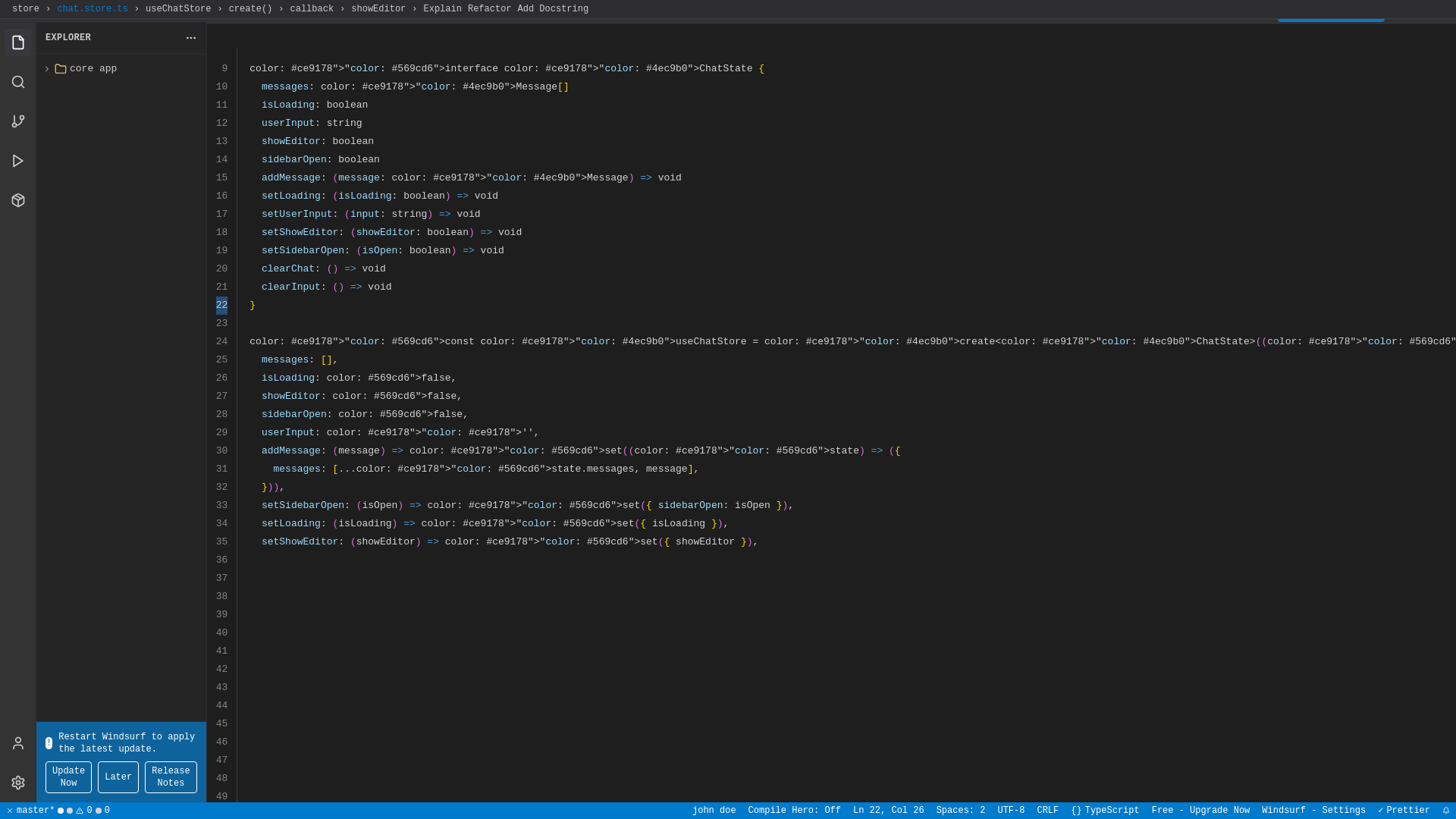The height and width of the screenshot is (819, 1456).
Task: Click Free - Upgrade Now
Action: [1200, 811]
